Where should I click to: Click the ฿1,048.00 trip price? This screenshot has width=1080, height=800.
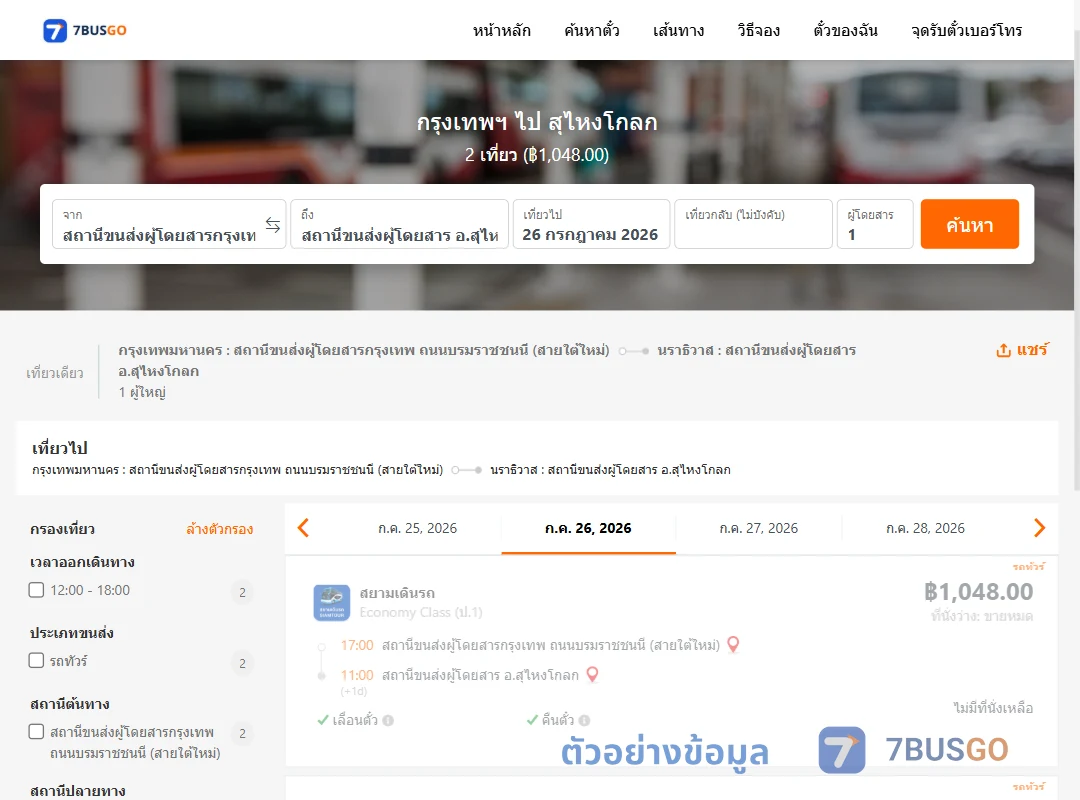[979, 592]
